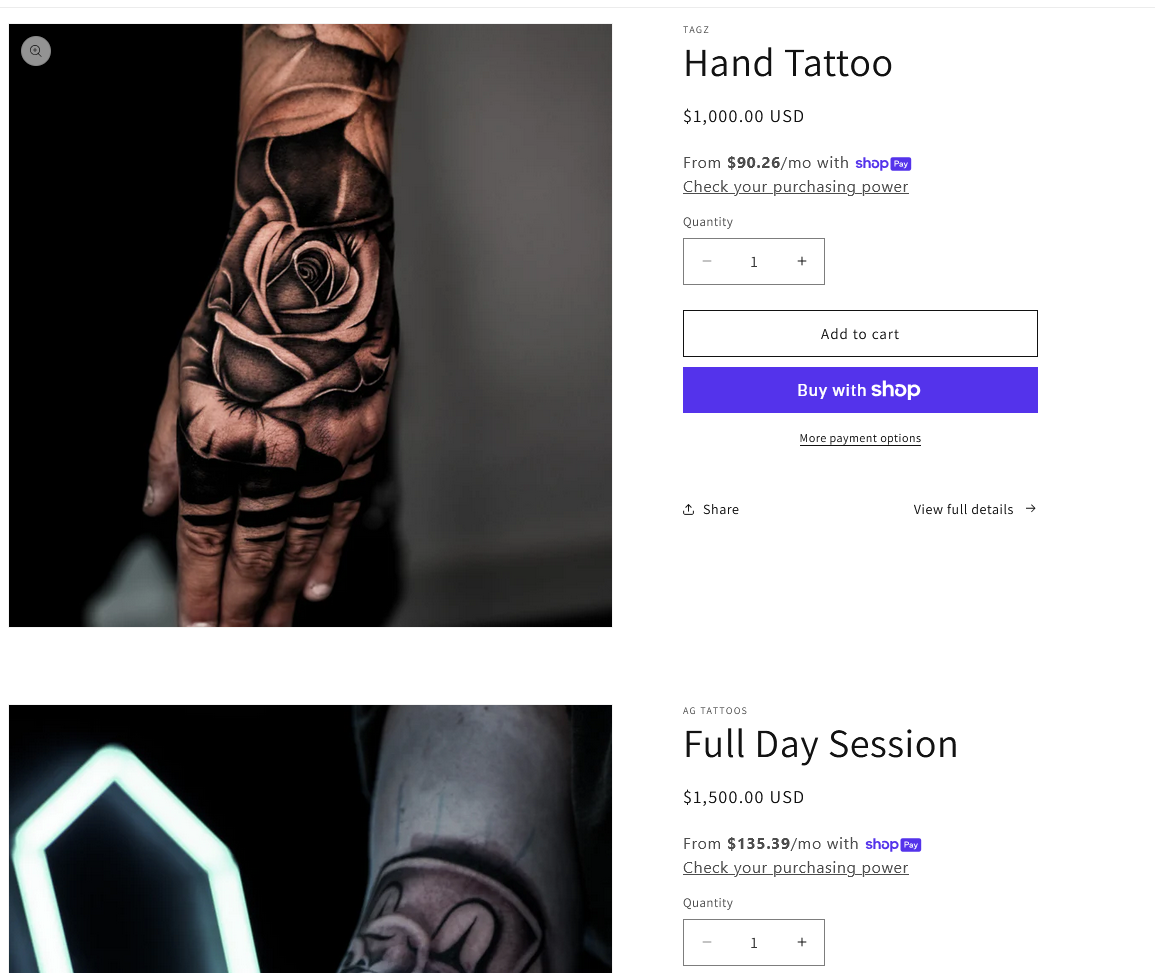1155x973 pixels.
Task: Add Hand Tattoo to cart
Action: point(860,334)
